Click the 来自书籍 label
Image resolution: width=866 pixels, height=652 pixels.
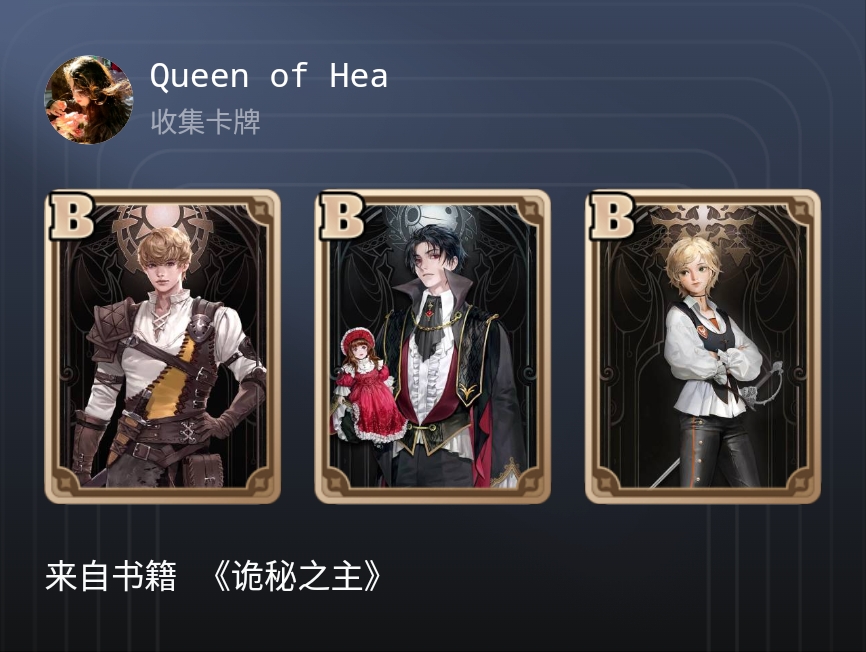click(111, 577)
